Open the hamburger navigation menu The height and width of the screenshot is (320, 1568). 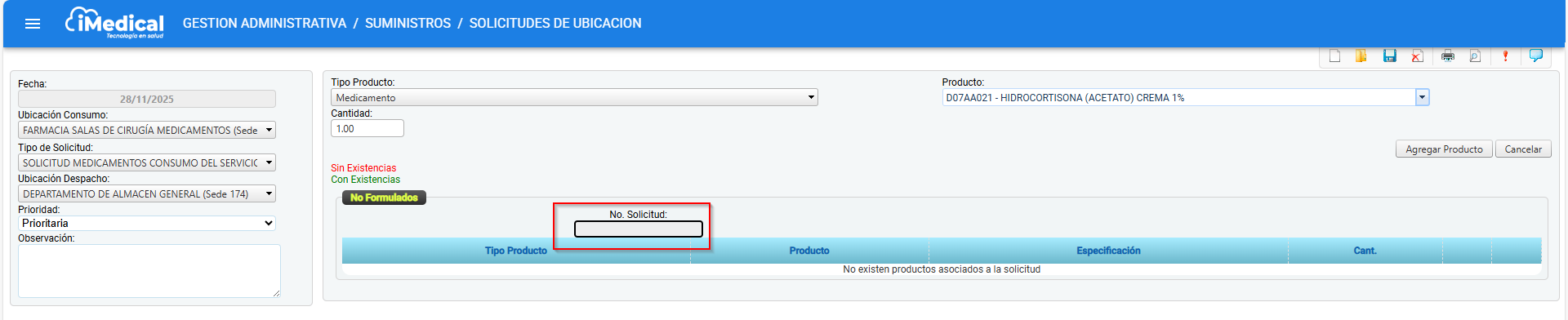[x=33, y=24]
